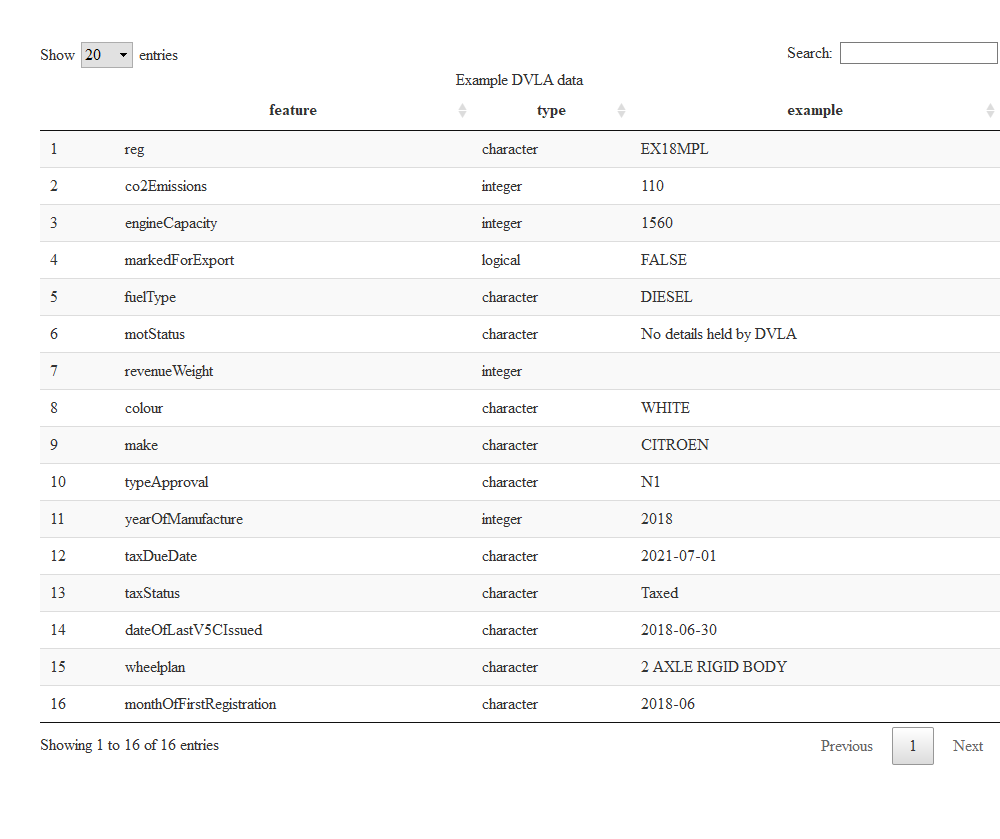Click 'character' type in the wheelplan row
The width and height of the screenshot is (1000, 839).
coord(510,667)
